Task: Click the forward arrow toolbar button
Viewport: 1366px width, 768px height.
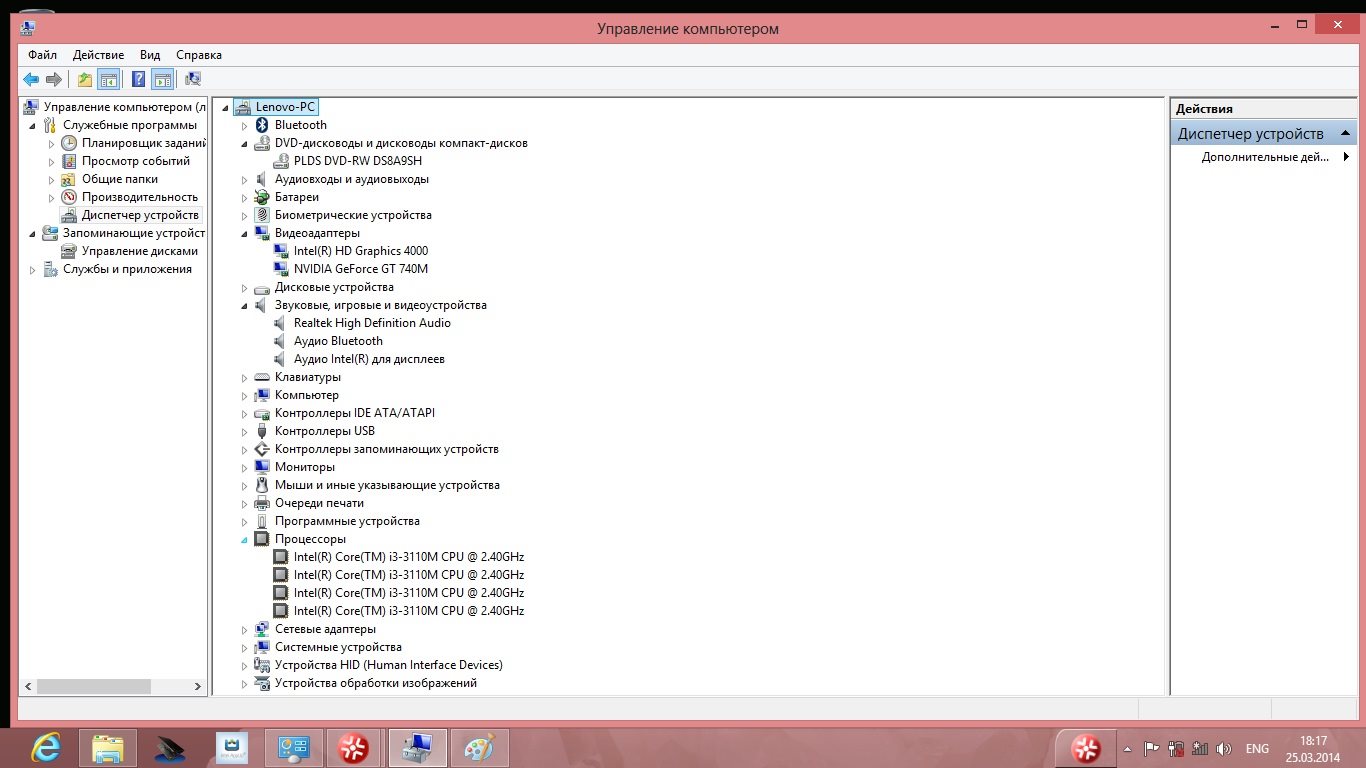Action: pyautogui.click(x=54, y=80)
